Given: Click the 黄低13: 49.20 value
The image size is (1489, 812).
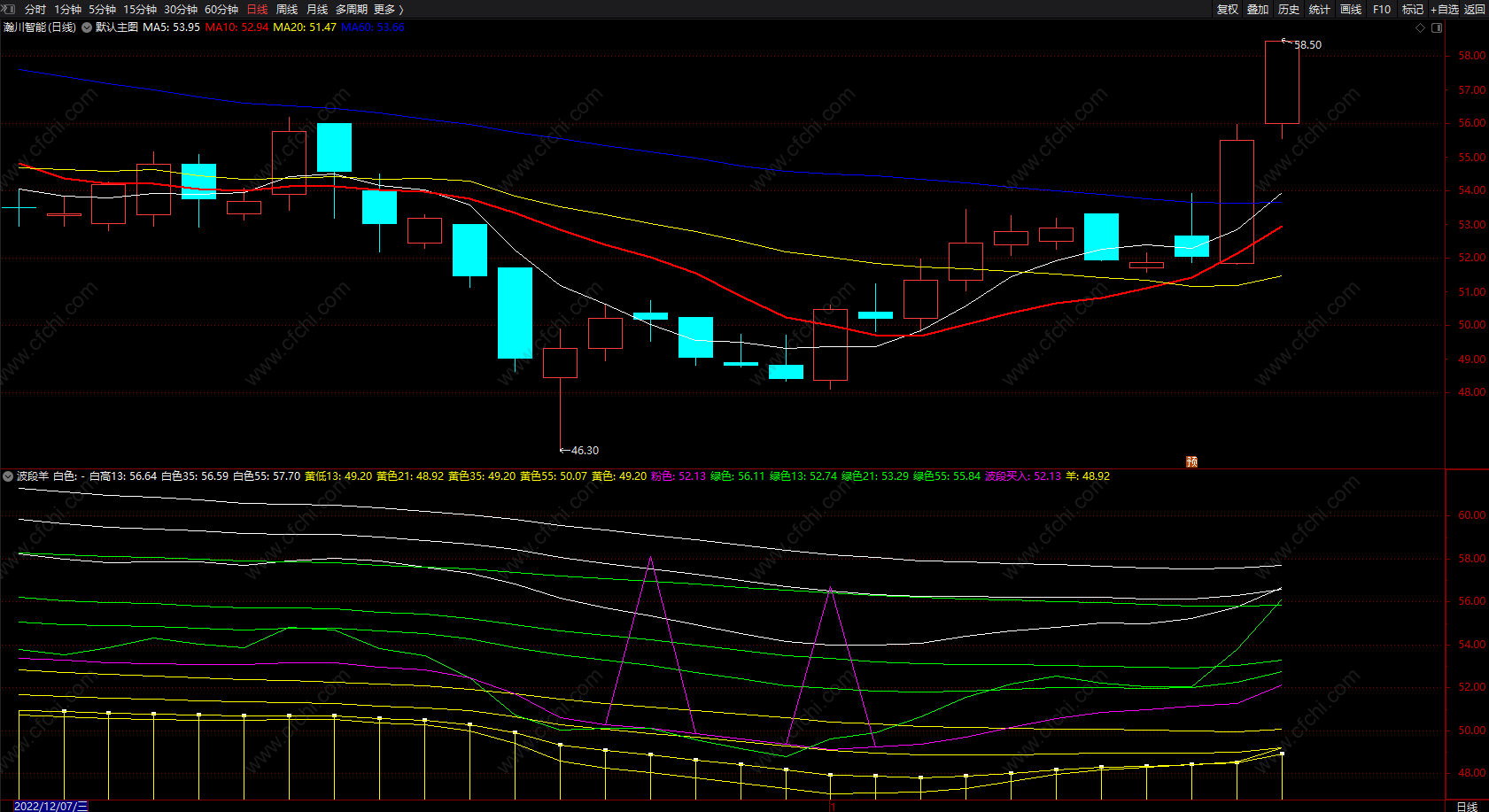Looking at the screenshot, I should (x=338, y=476).
